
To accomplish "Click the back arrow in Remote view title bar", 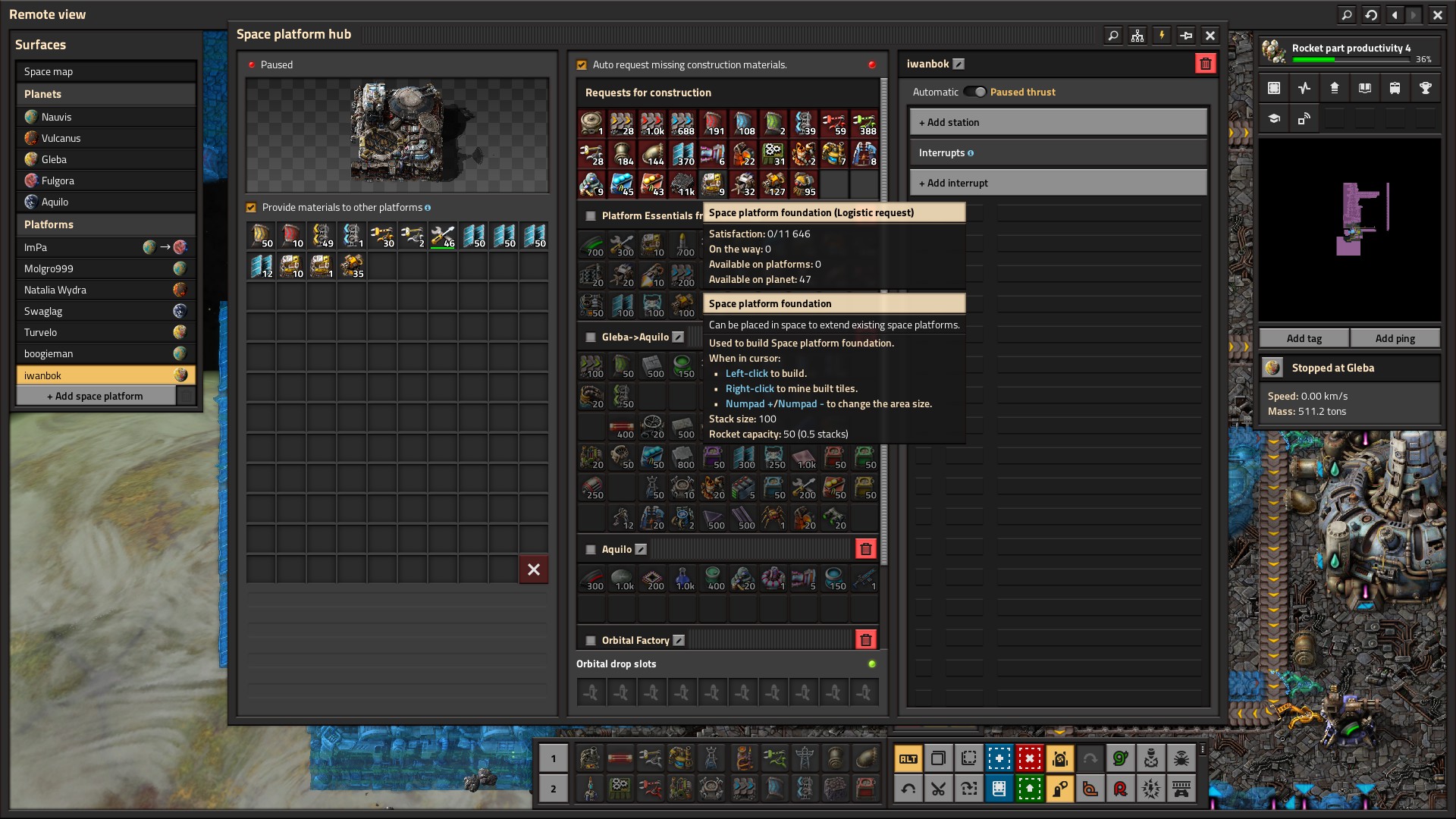I will click(x=1395, y=14).
